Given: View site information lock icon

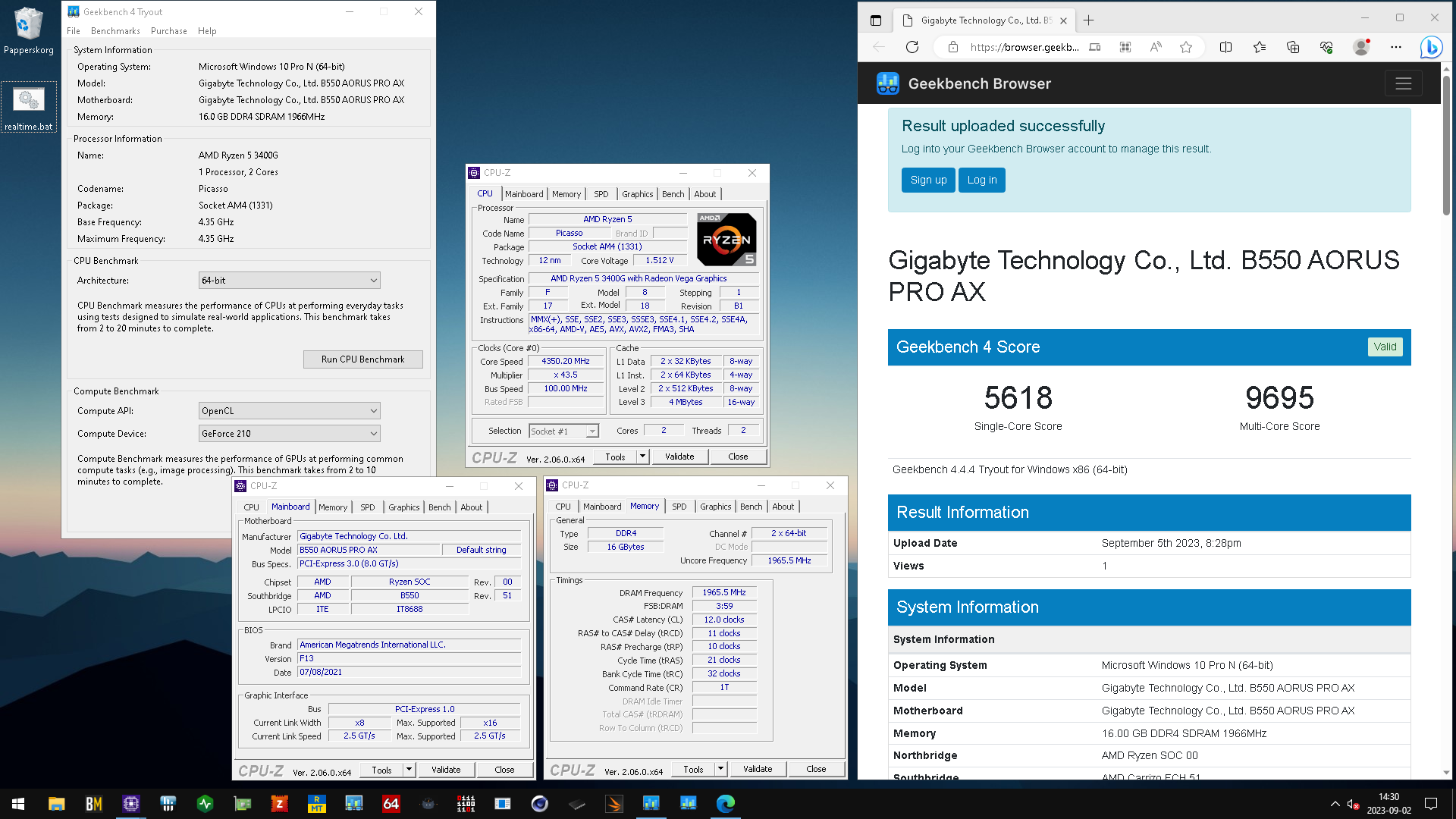Looking at the screenshot, I should click(x=952, y=47).
